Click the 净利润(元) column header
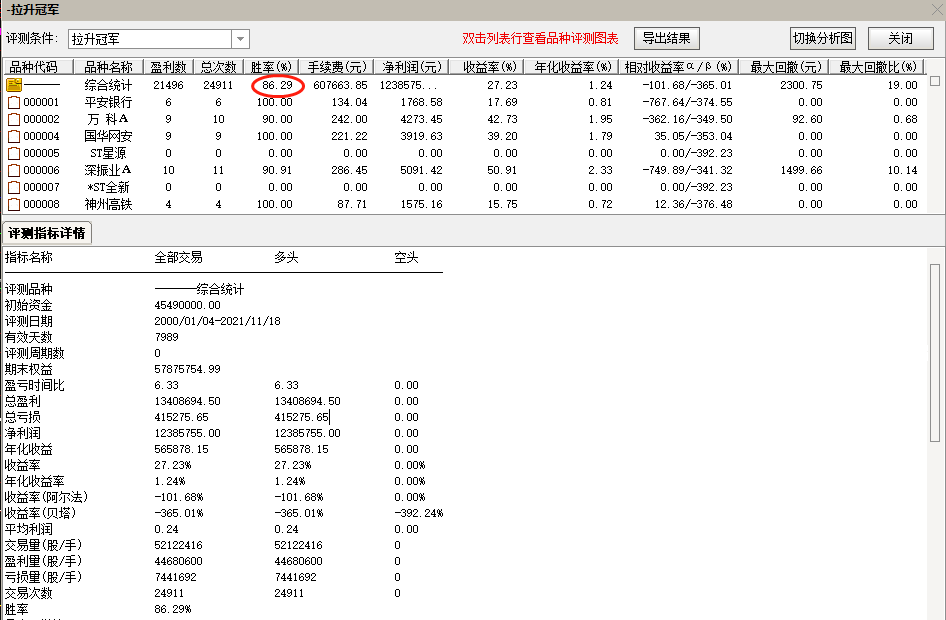This screenshot has width=946, height=620. point(412,67)
